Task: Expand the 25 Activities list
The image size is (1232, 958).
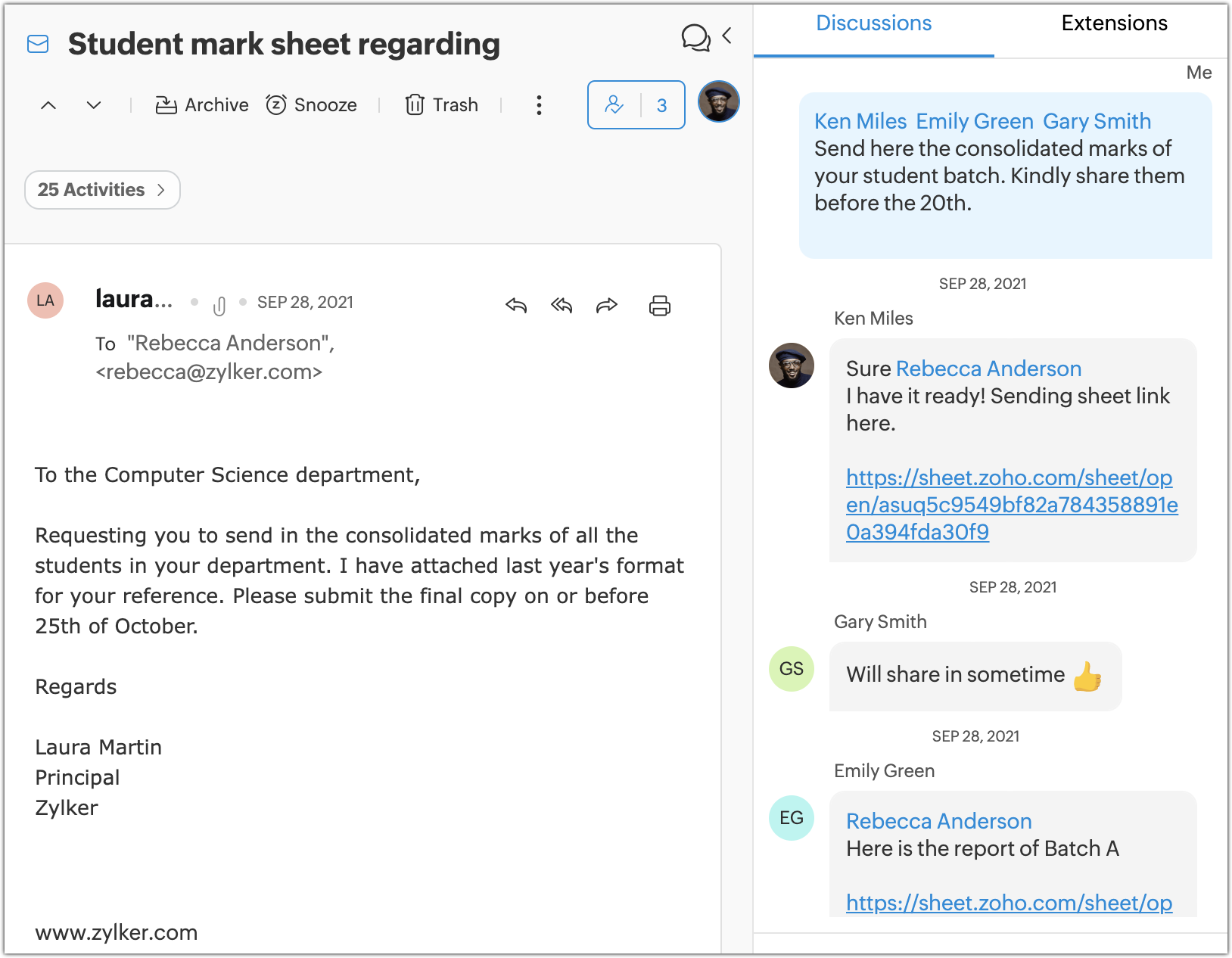Action: [x=102, y=190]
